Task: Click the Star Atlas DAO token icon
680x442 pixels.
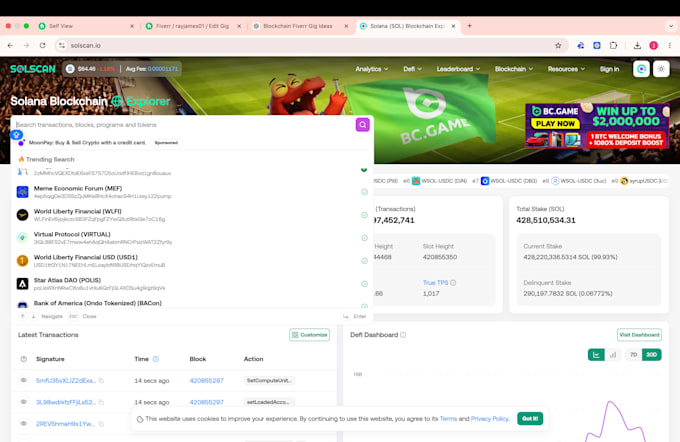Action: [x=23, y=284]
